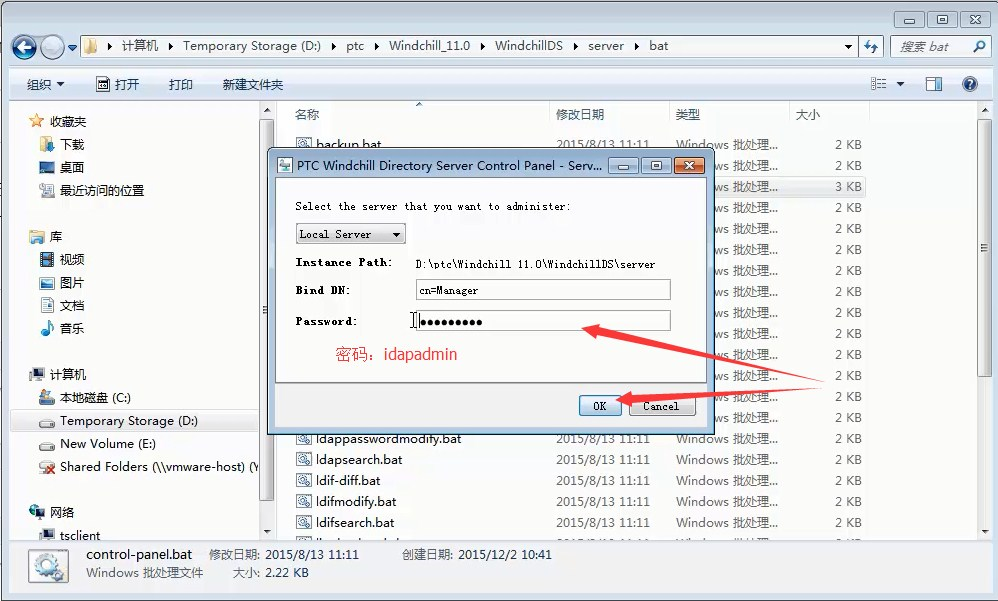Screen dimensions: 998x601
Task: Click the Directory Server dialog title icon
Action: (285, 166)
